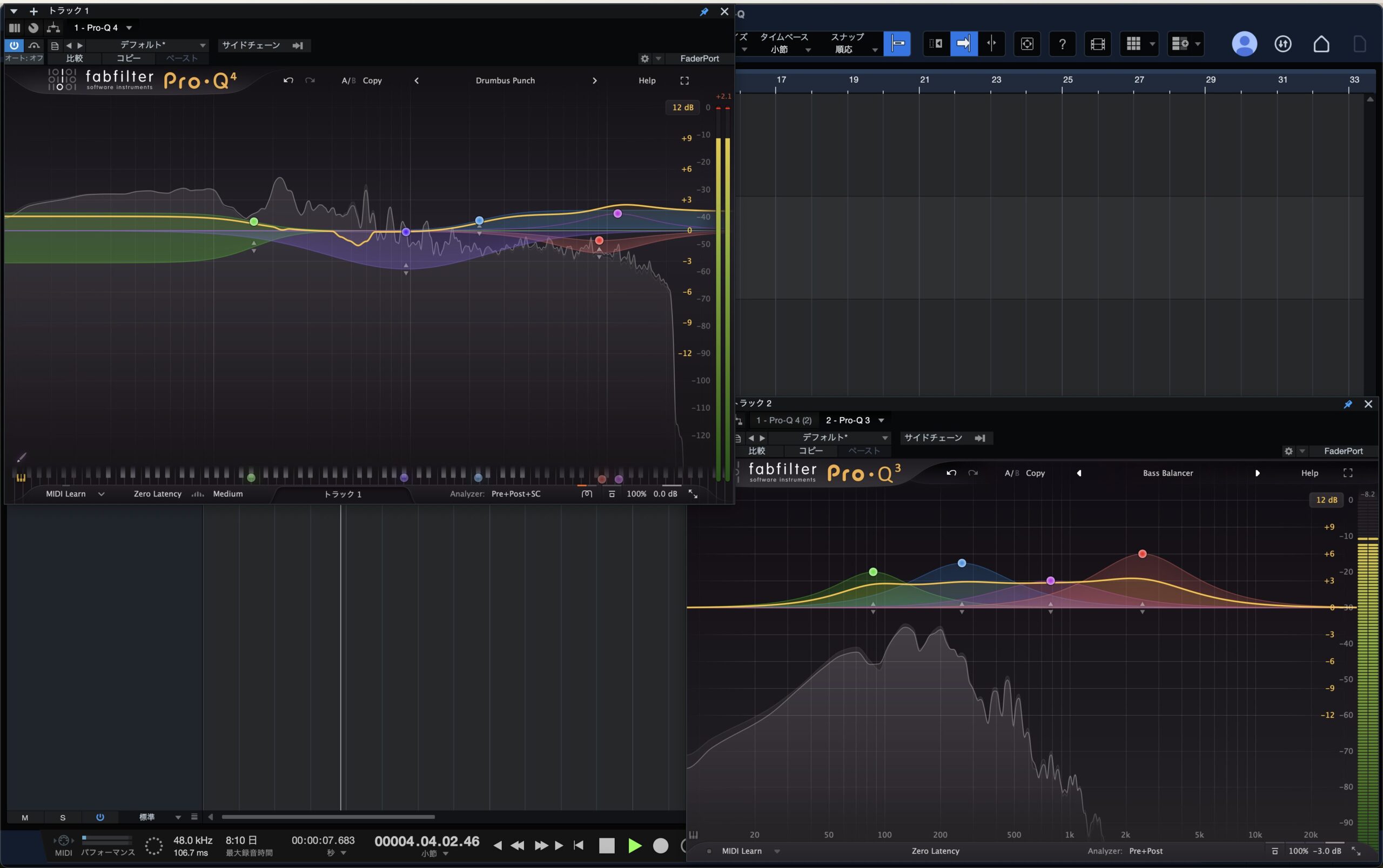Open the 標準 track view dropdown
The height and width of the screenshot is (868, 1383).
(x=159, y=817)
